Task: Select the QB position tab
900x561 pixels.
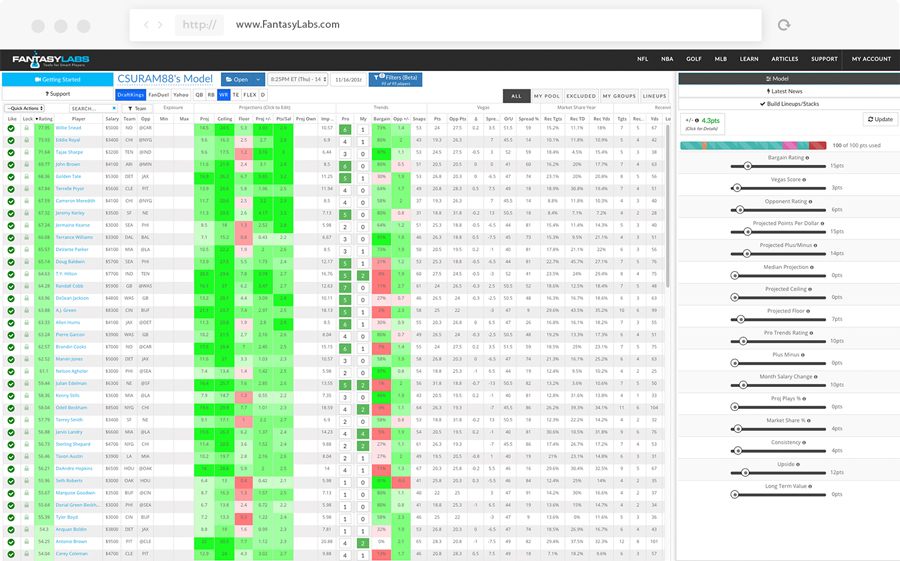Action: pos(199,95)
